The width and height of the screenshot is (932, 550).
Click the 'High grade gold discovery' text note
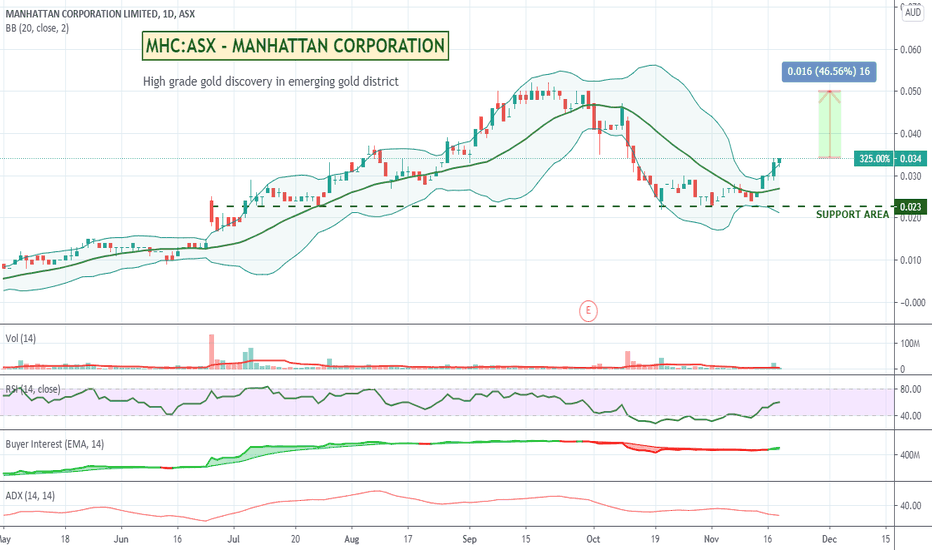pyautogui.click(x=270, y=81)
